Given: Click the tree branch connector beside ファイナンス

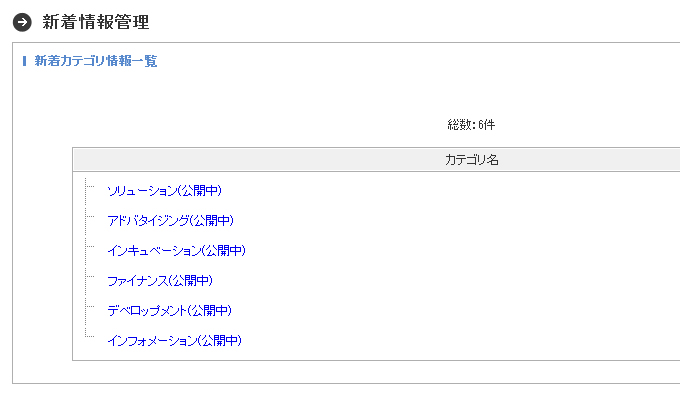Looking at the screenshot, I should [x=90, y=276].
